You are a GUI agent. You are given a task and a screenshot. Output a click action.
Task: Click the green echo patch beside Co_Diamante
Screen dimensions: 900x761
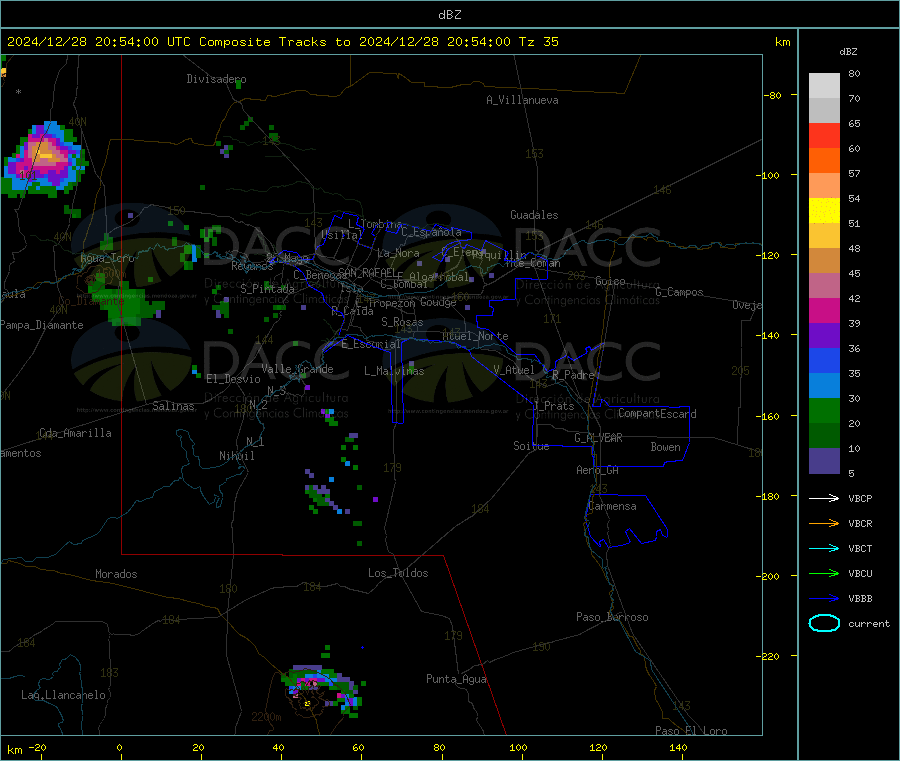tap(125, 303)
